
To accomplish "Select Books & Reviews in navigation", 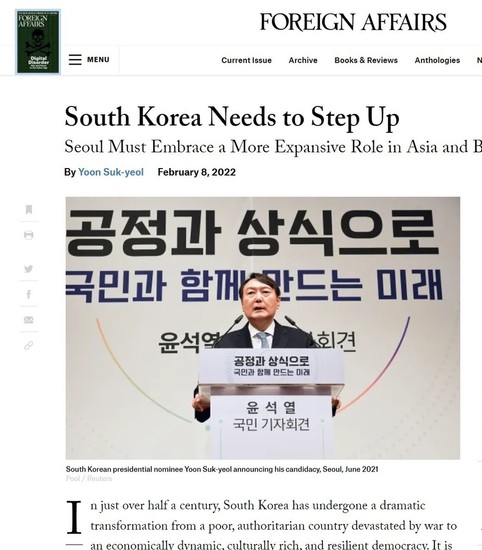I will [x=366, y=60].
